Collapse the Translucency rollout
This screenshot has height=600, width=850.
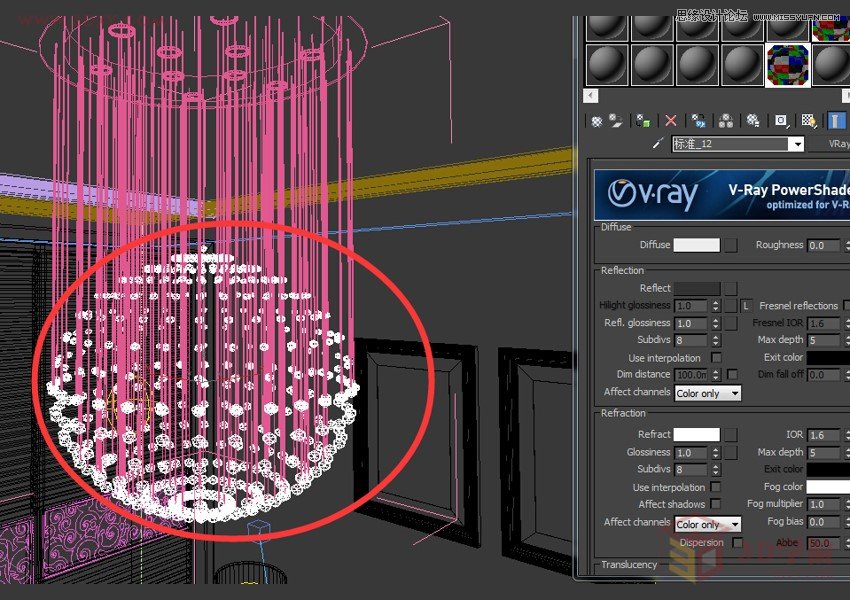[x=628, y=563]
